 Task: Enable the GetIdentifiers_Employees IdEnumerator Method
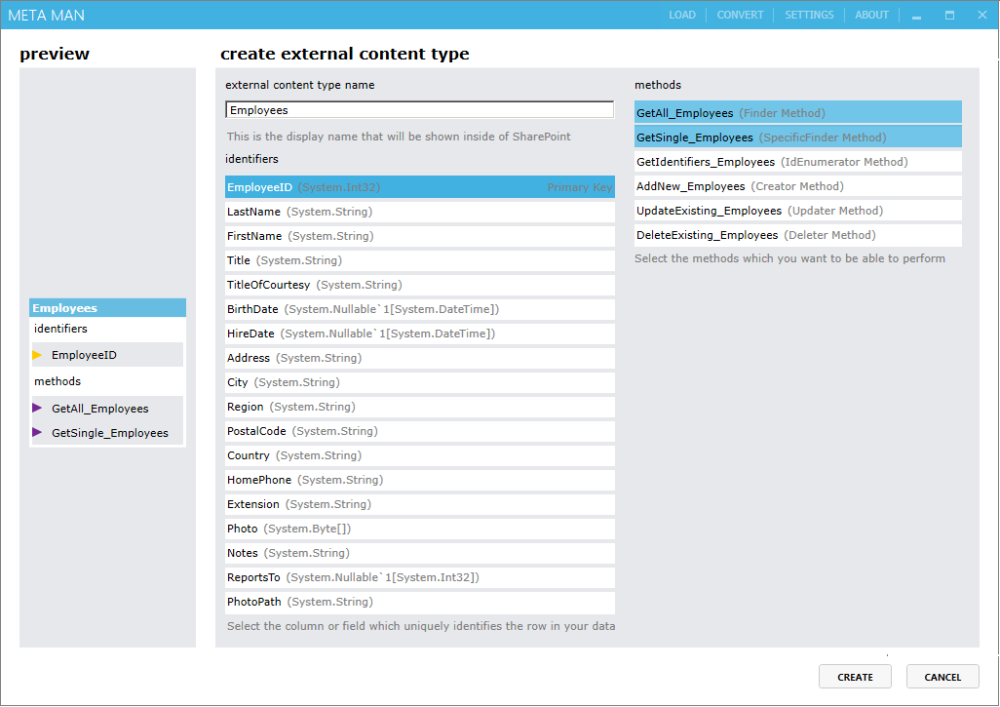tap(797, 162)
